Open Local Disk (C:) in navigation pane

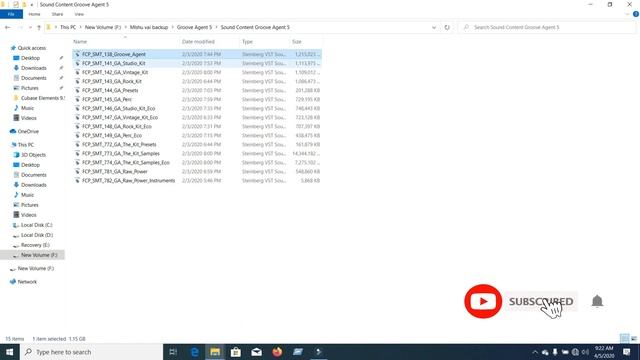36,225
